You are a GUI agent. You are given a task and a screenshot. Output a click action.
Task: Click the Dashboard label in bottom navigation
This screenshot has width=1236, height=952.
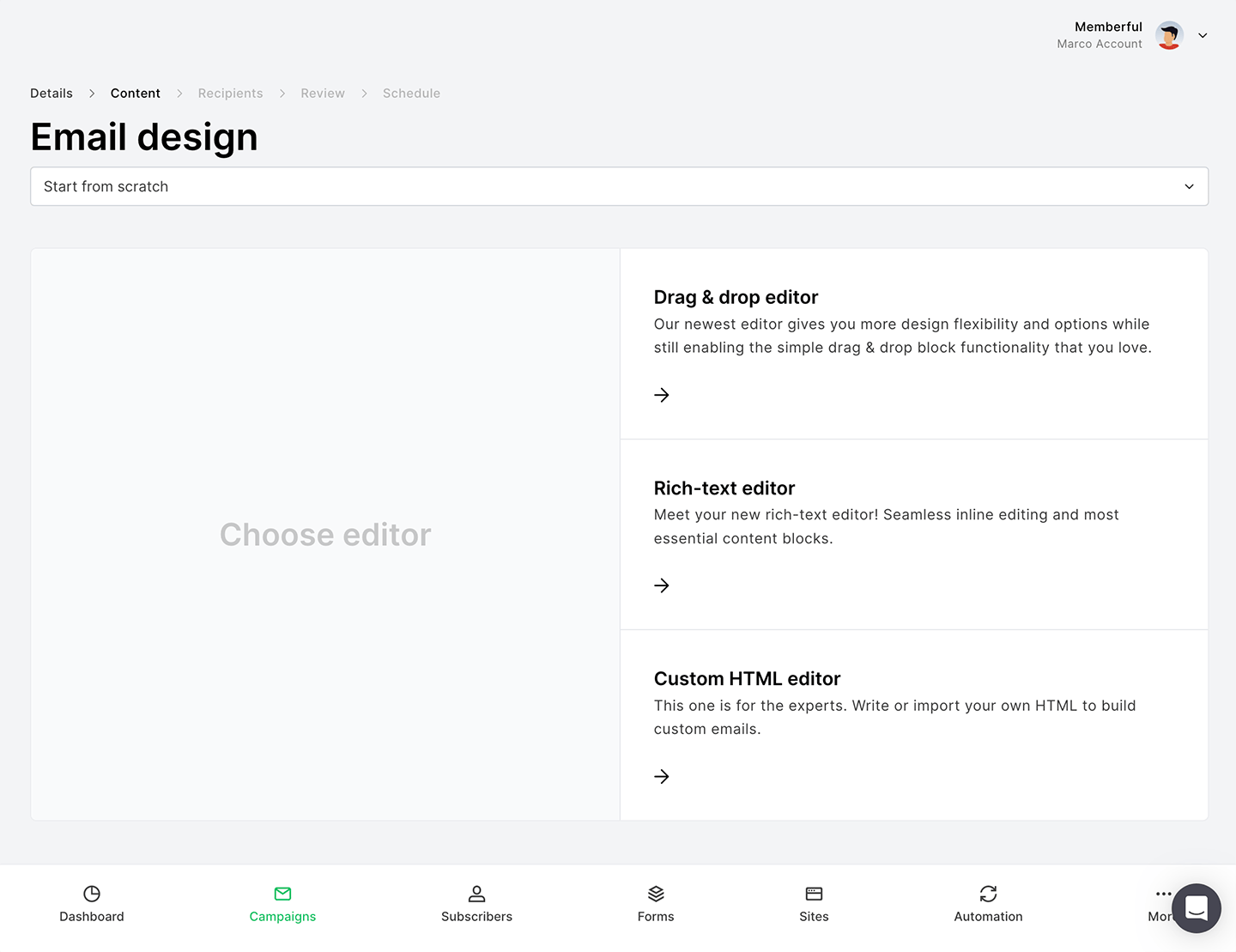pyautogui.click(x=92, y=917)
